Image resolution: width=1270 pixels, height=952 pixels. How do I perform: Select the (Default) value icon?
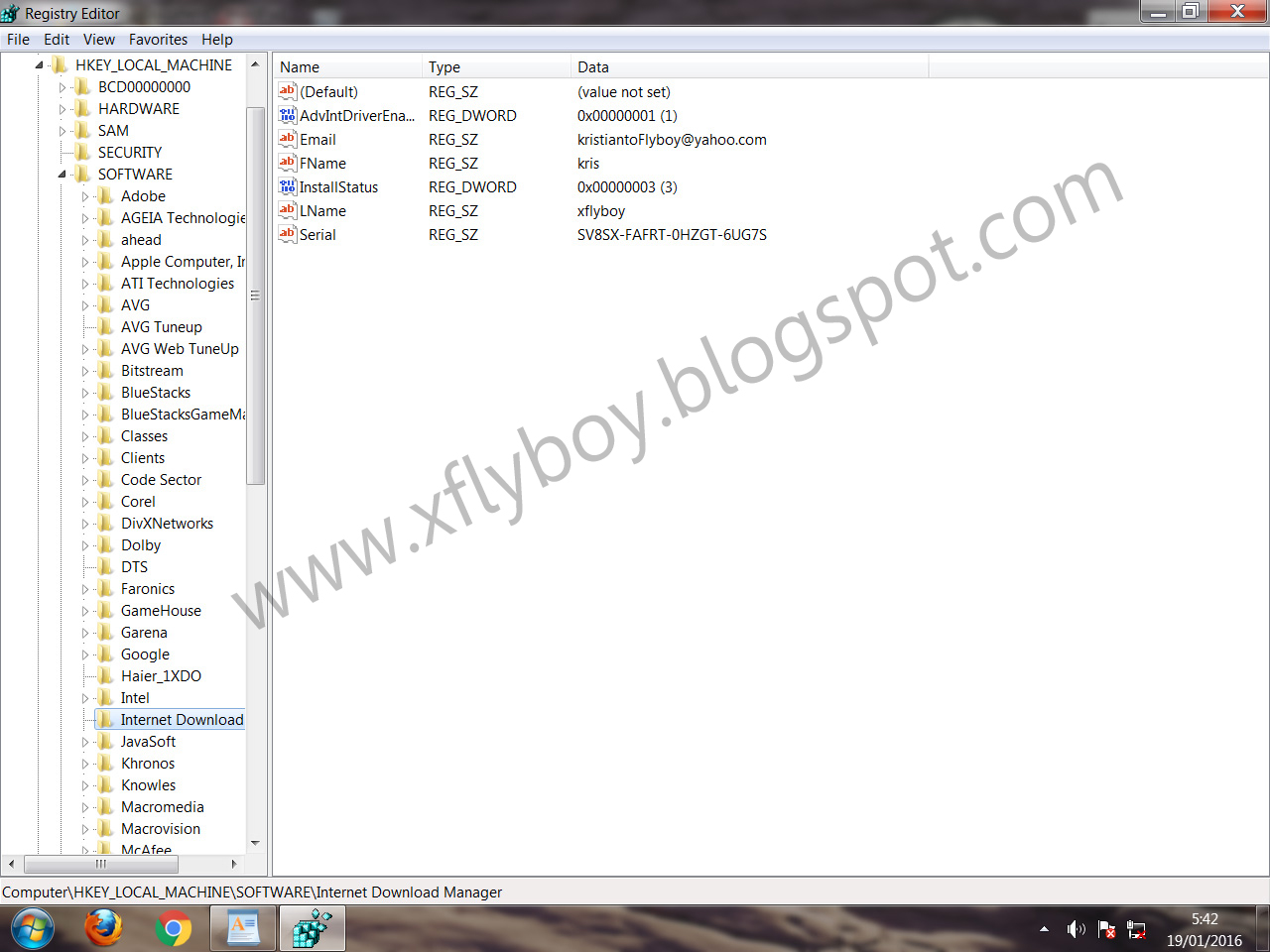[x=287, y=91]
